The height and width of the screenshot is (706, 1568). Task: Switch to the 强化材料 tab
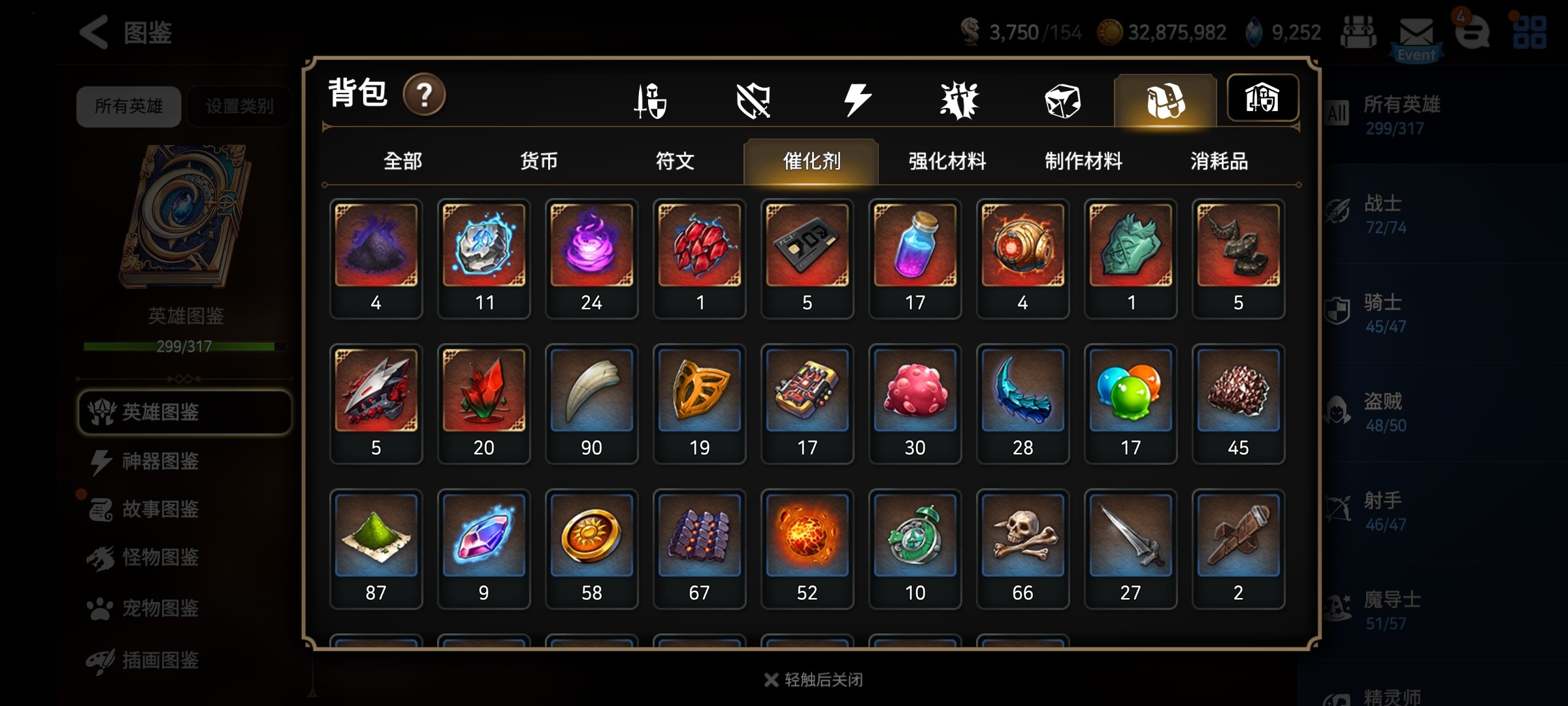click(x=947, y=161)
